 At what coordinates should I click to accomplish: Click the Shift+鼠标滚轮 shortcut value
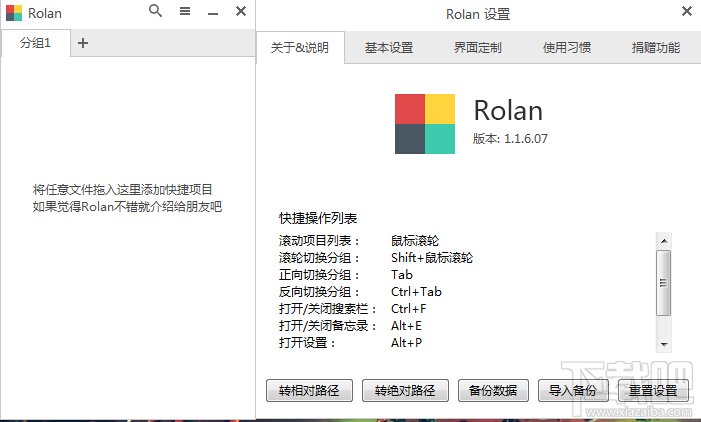click(x=432, y=257)
